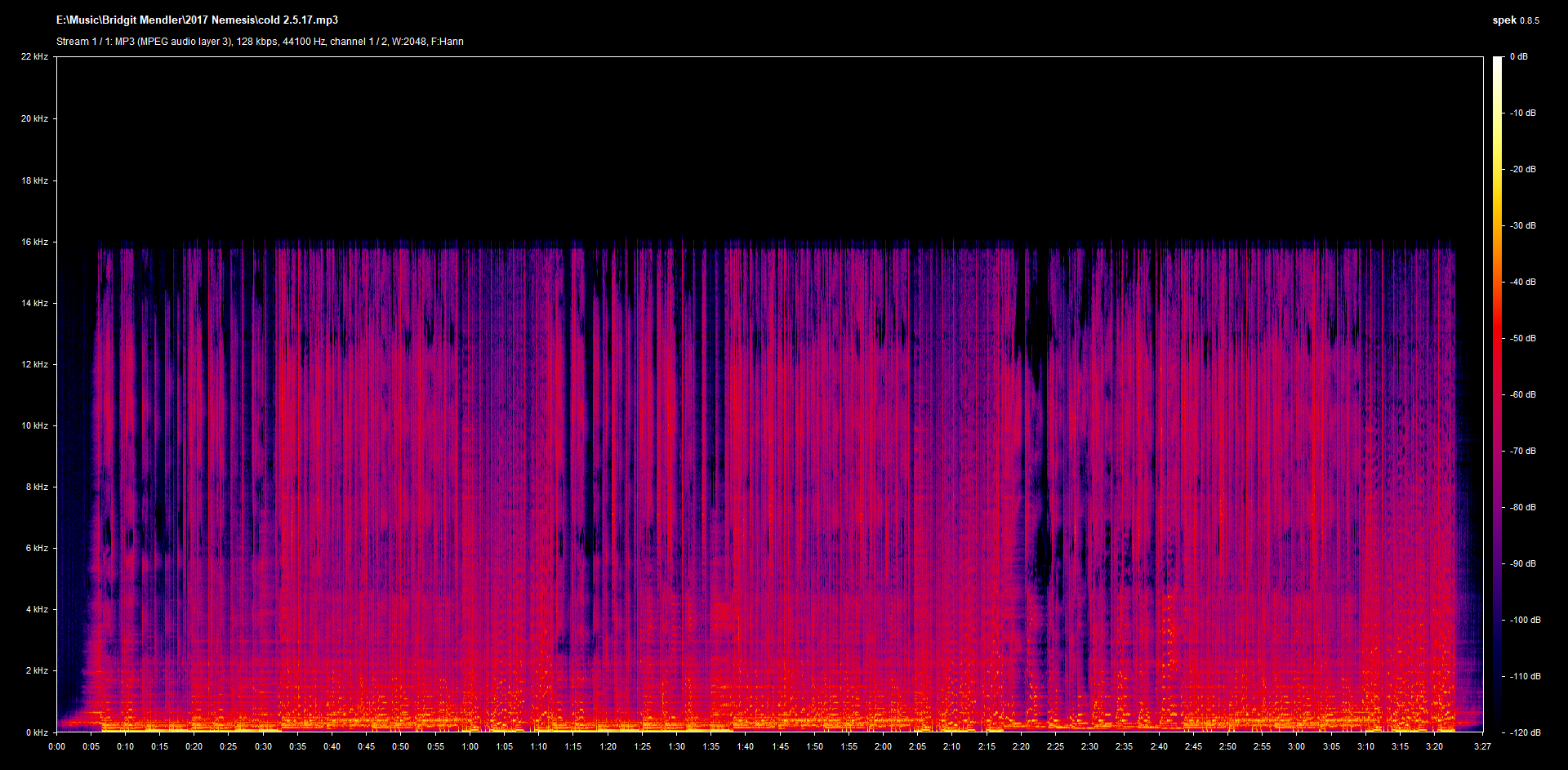Click the 3:27 end time label

pyautogui.click(x=1482, y=746)
